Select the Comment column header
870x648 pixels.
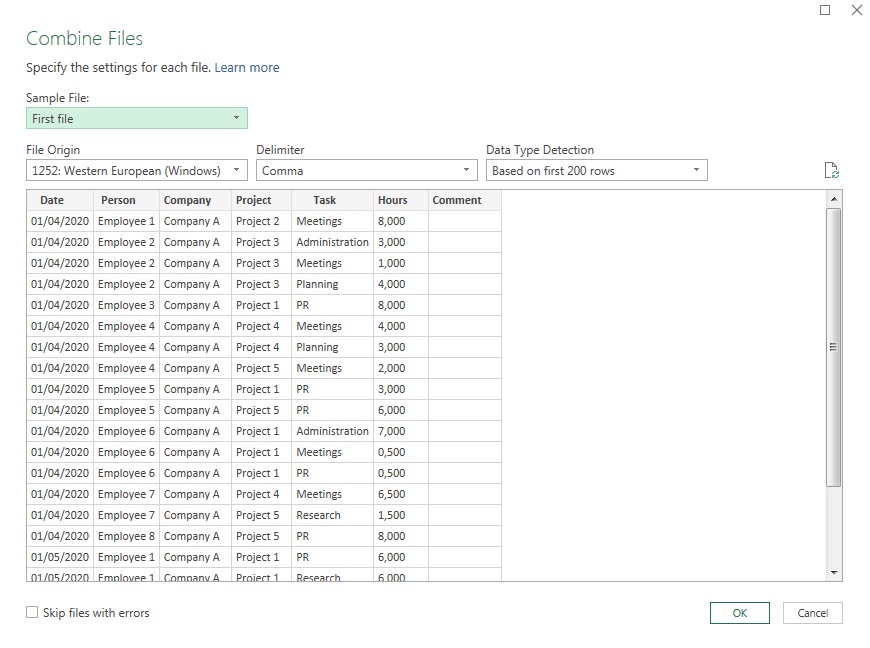tap(459, 200)
